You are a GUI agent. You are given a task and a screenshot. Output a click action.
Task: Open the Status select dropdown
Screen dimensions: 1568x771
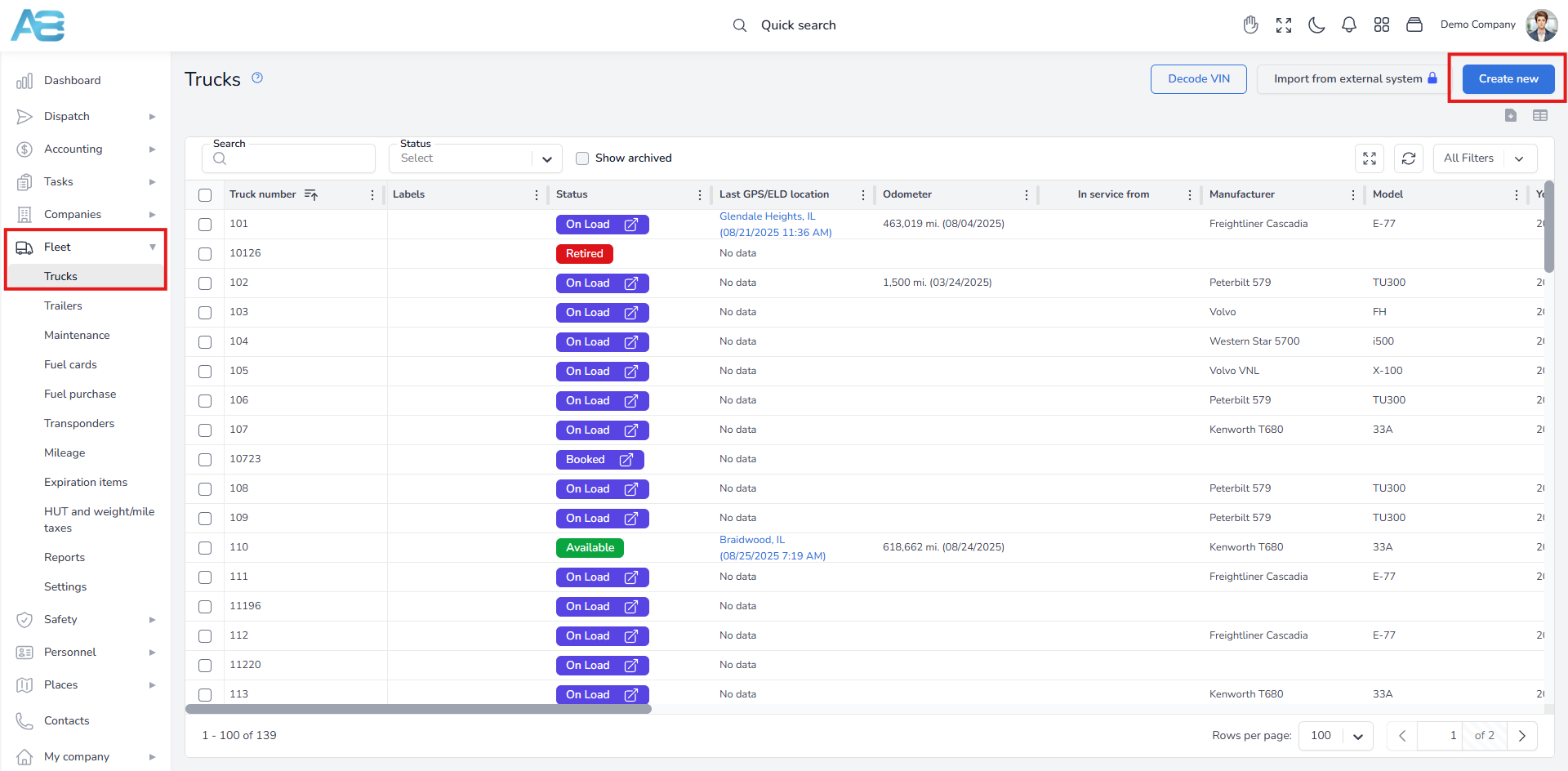[x=476, y=158]
